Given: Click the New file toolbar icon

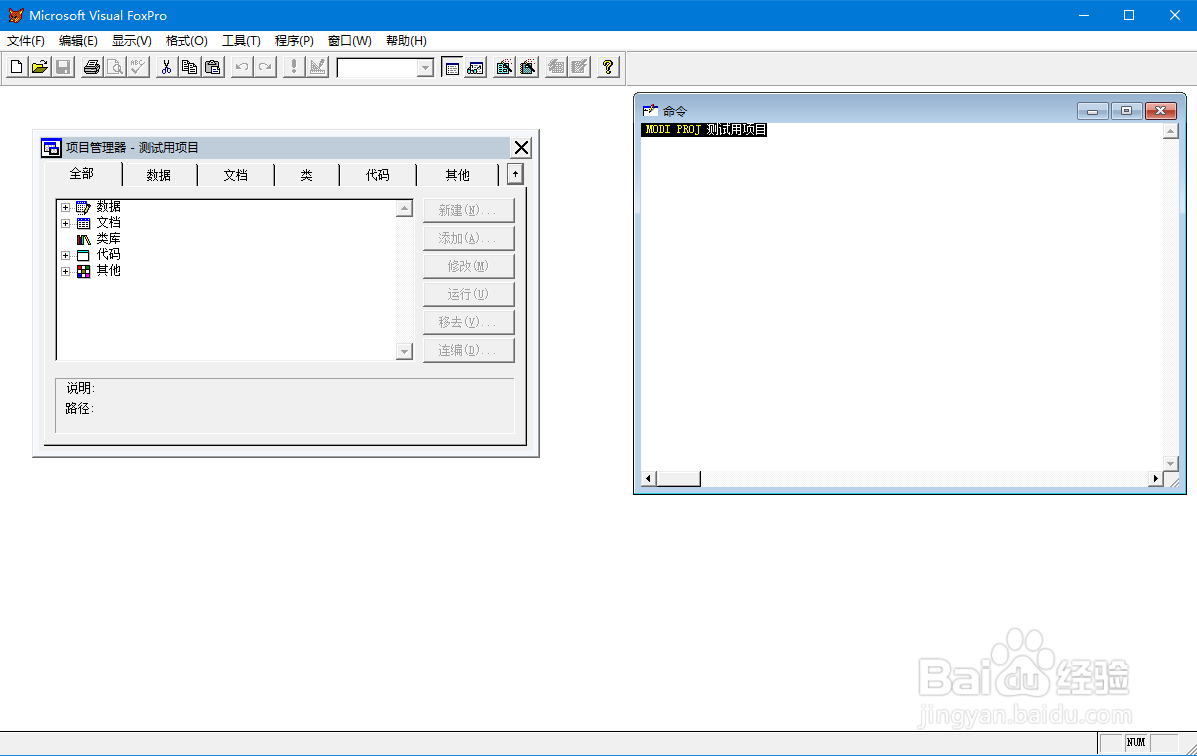Looking at the screenshot, I should click(x=16, y=67).
